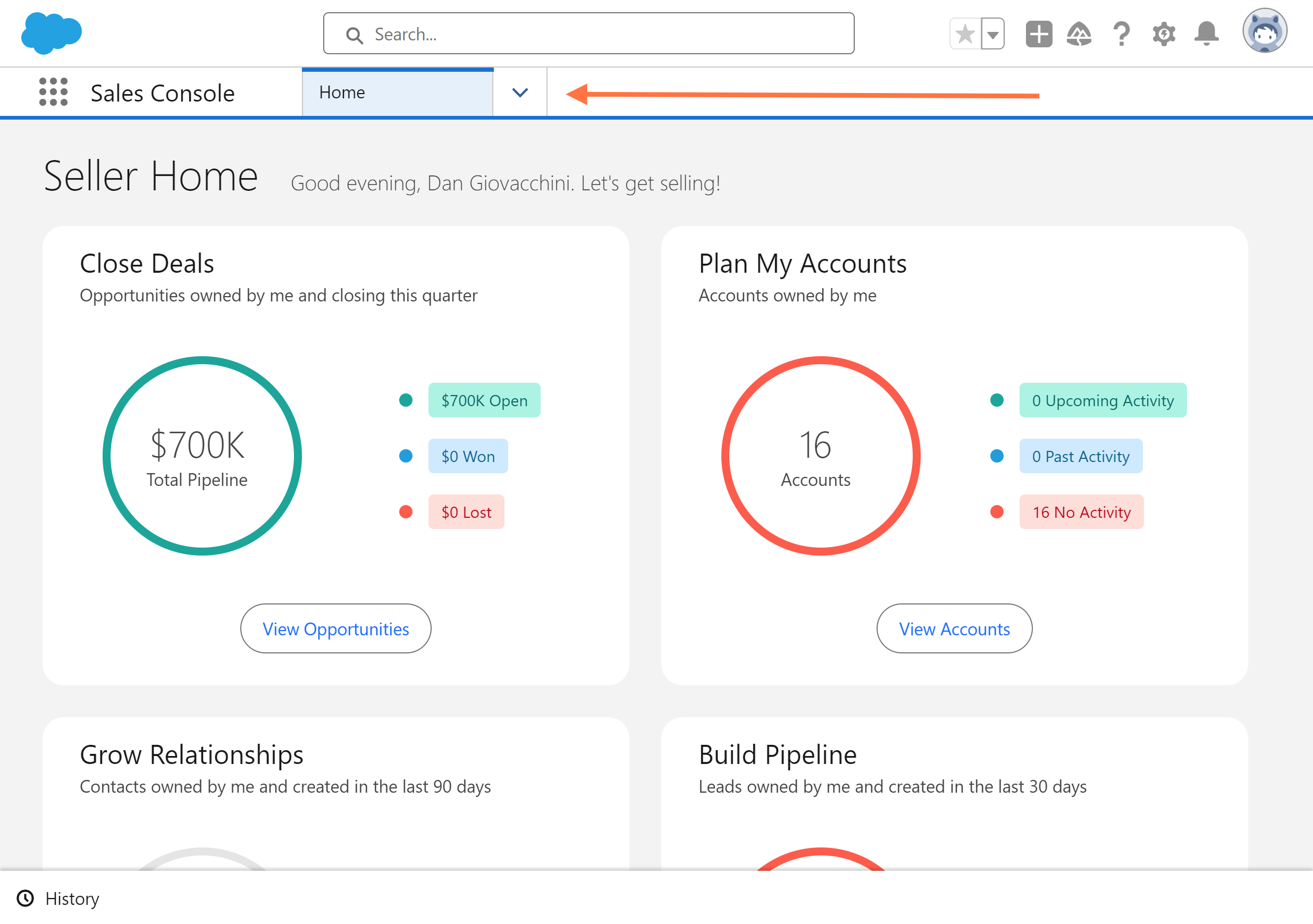The image size is (1313, 924).
Task: Open the user profile avatar
Action: coord(1265,31)
